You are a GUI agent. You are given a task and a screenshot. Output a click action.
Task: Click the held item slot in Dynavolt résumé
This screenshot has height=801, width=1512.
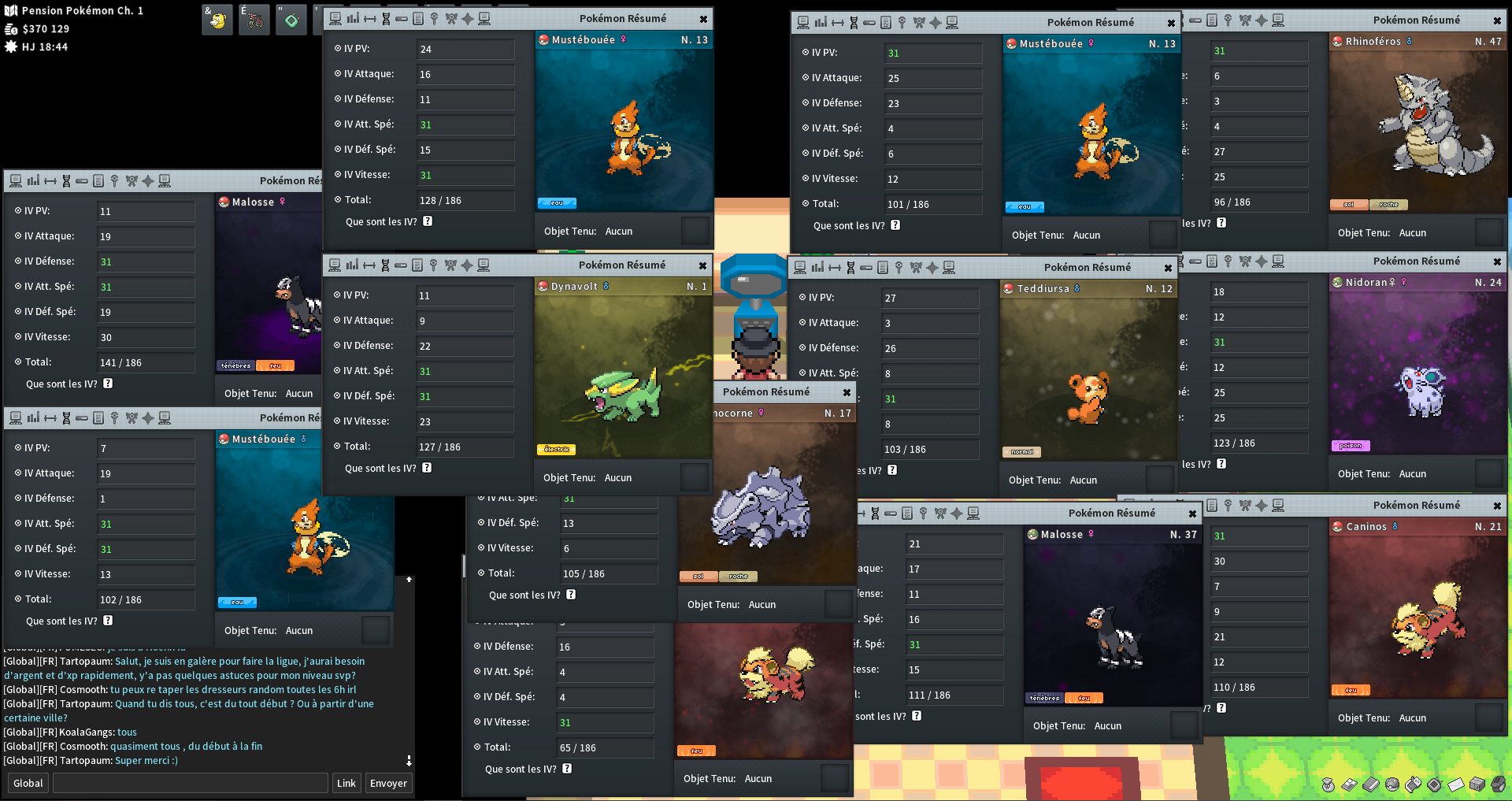[694, 477]
